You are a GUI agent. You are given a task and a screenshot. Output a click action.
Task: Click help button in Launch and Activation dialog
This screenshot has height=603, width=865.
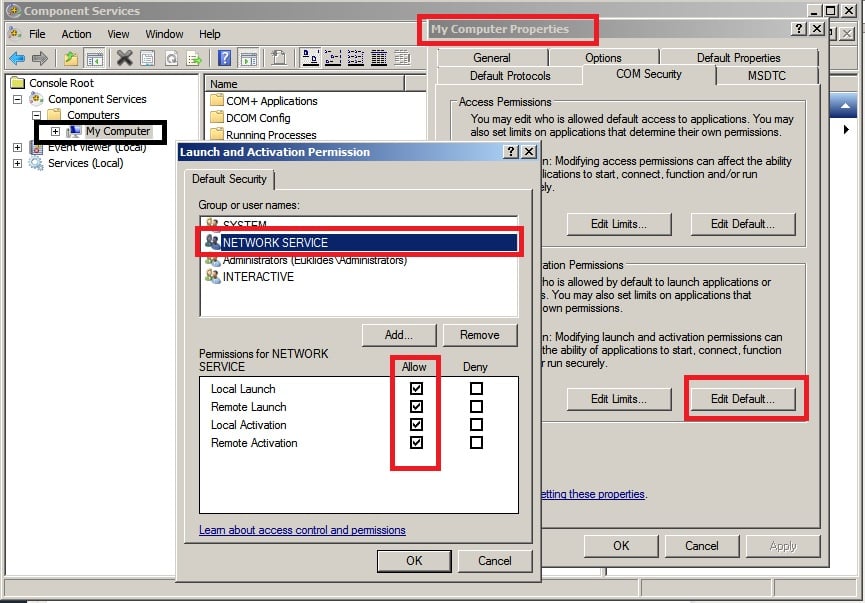(511, 152)
